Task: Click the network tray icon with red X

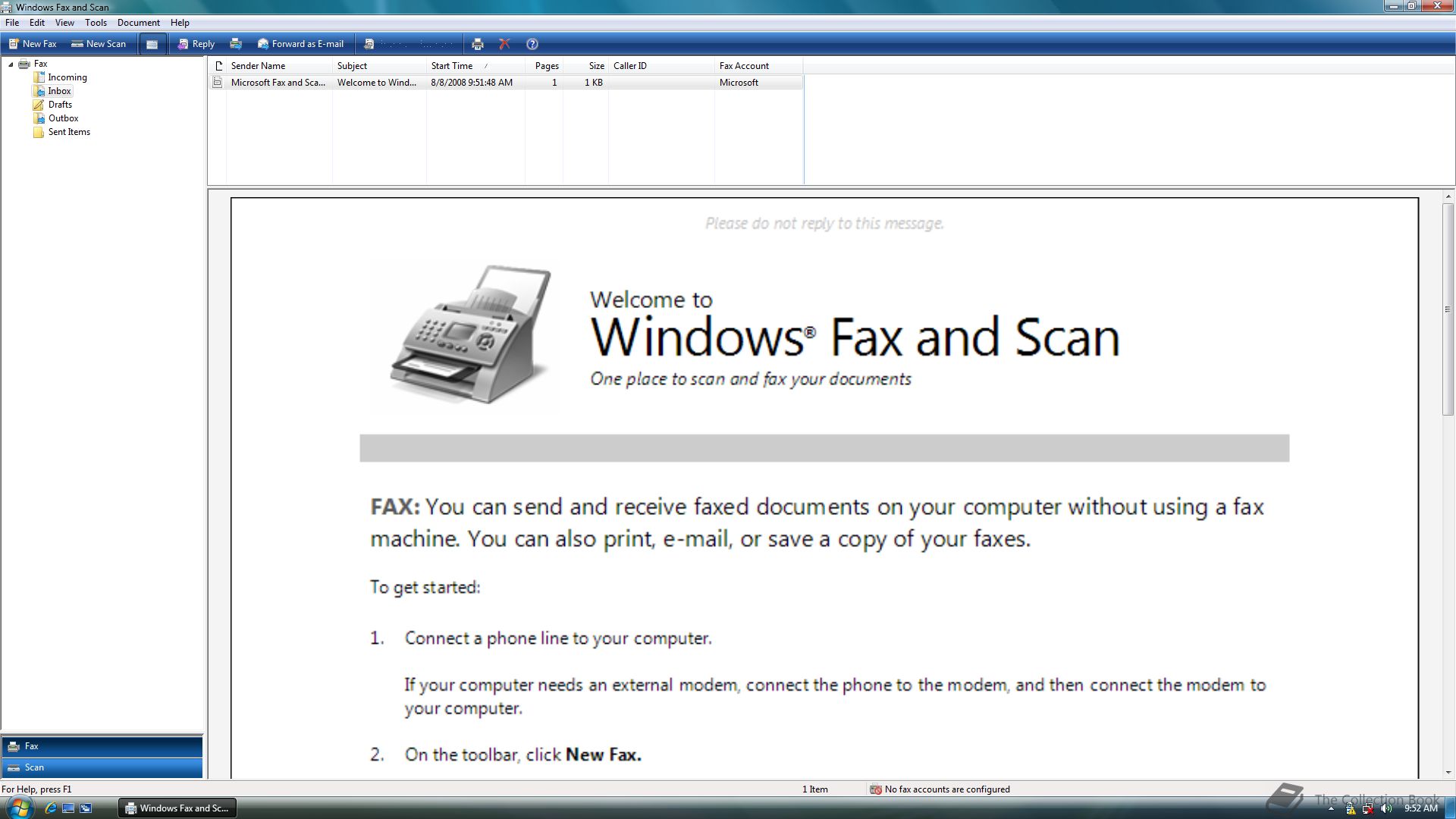Action: point(1368,808)
